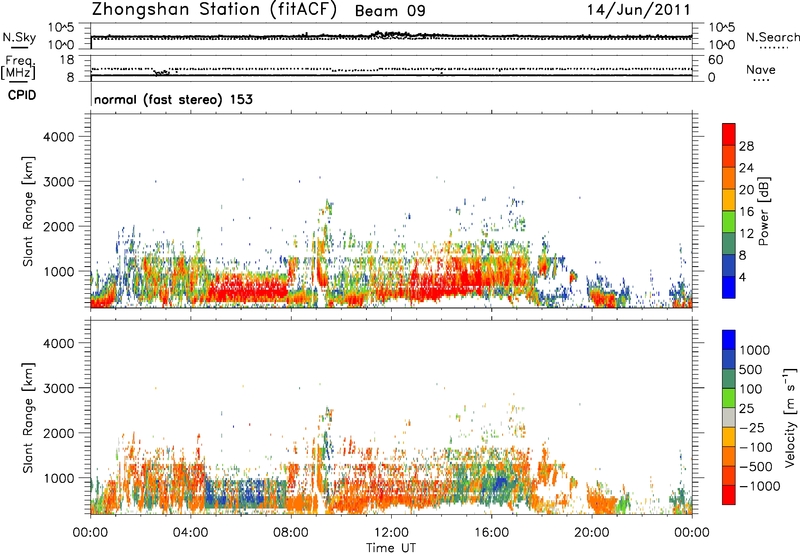800x554 pixels.
Task: Click the 'Time UT' axis label
Action: pyautogui.click(x=391, y=548)
